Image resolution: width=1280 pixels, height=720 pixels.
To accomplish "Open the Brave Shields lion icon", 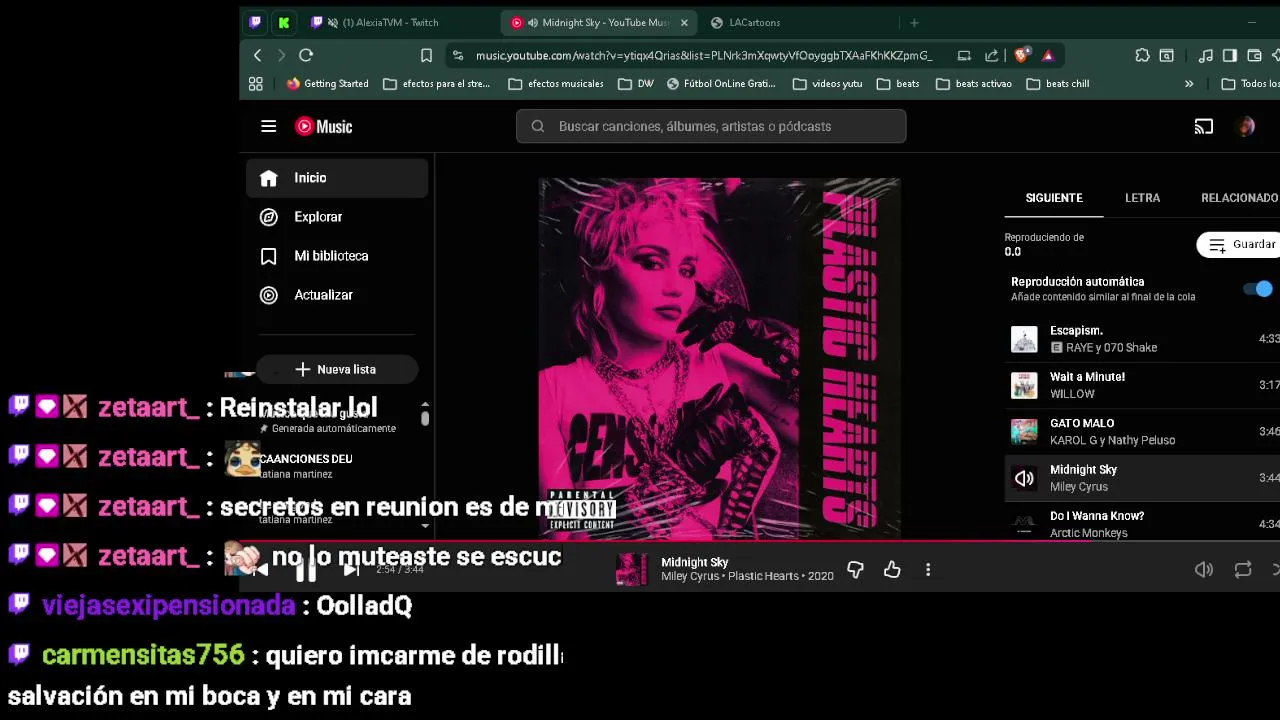I will tap(1021, 56).
